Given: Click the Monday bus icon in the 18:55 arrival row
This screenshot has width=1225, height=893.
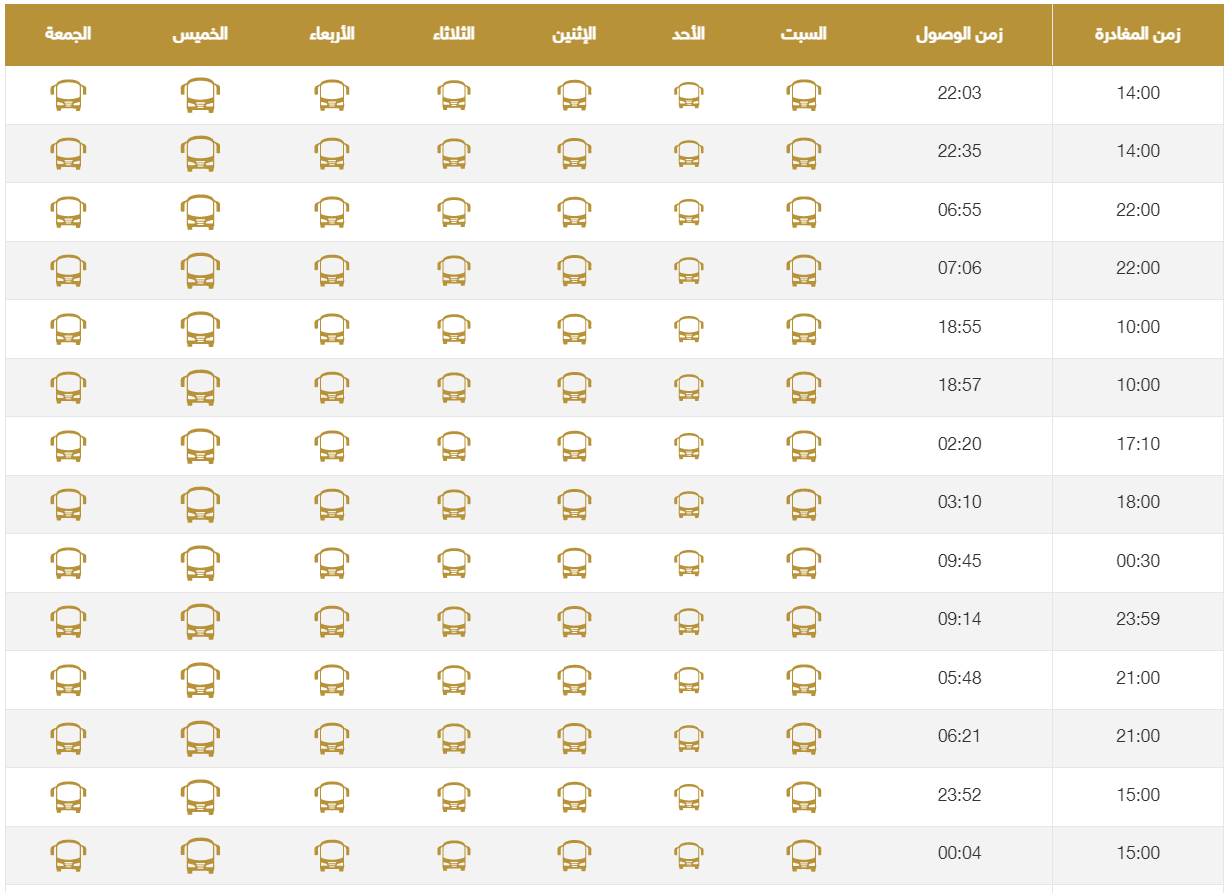Looking at the screenshot, I should click(574, 329).
